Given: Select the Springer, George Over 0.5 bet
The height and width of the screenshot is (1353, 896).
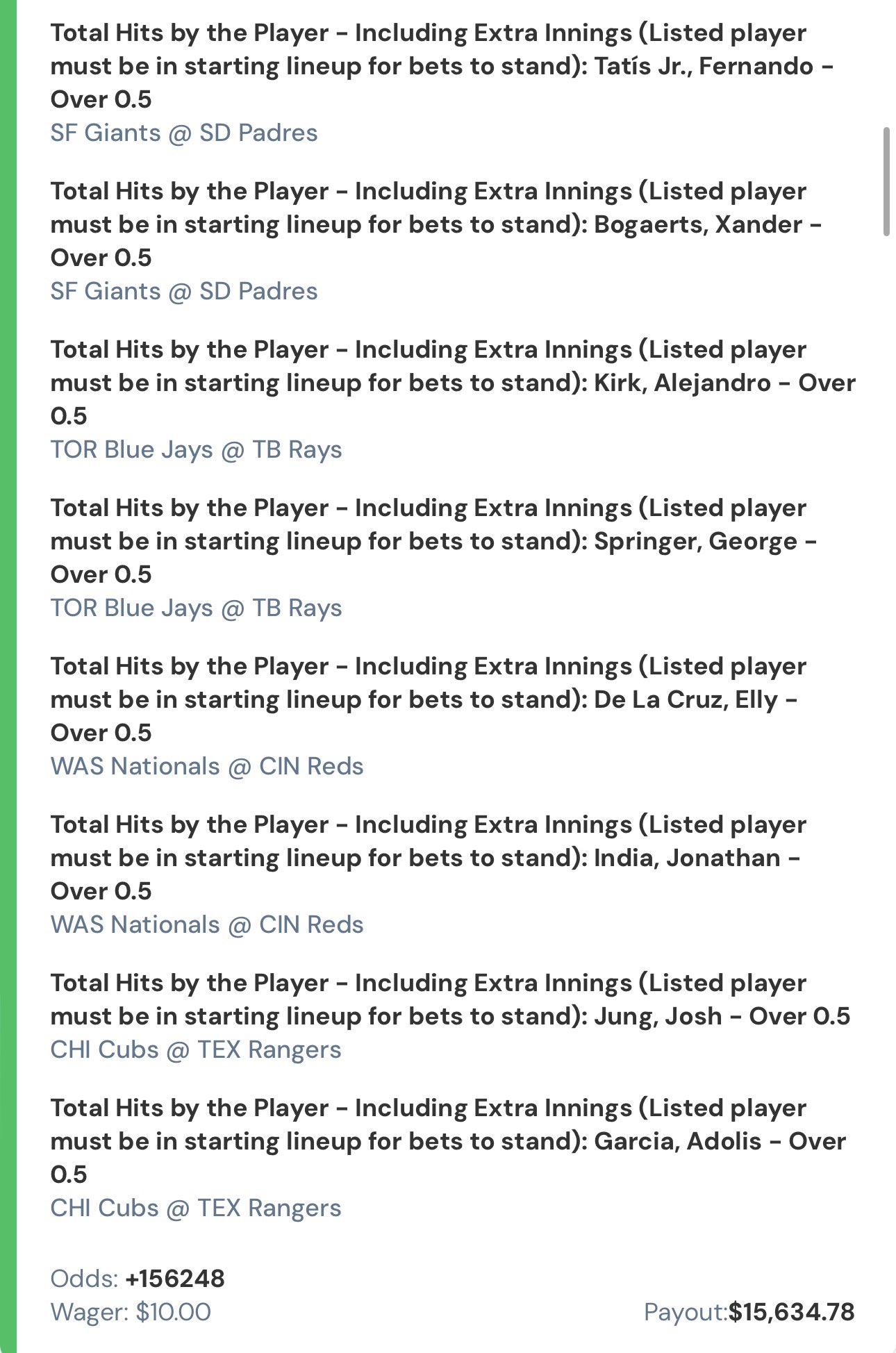Looking at the screenshot, I should [x=433, y=541].
